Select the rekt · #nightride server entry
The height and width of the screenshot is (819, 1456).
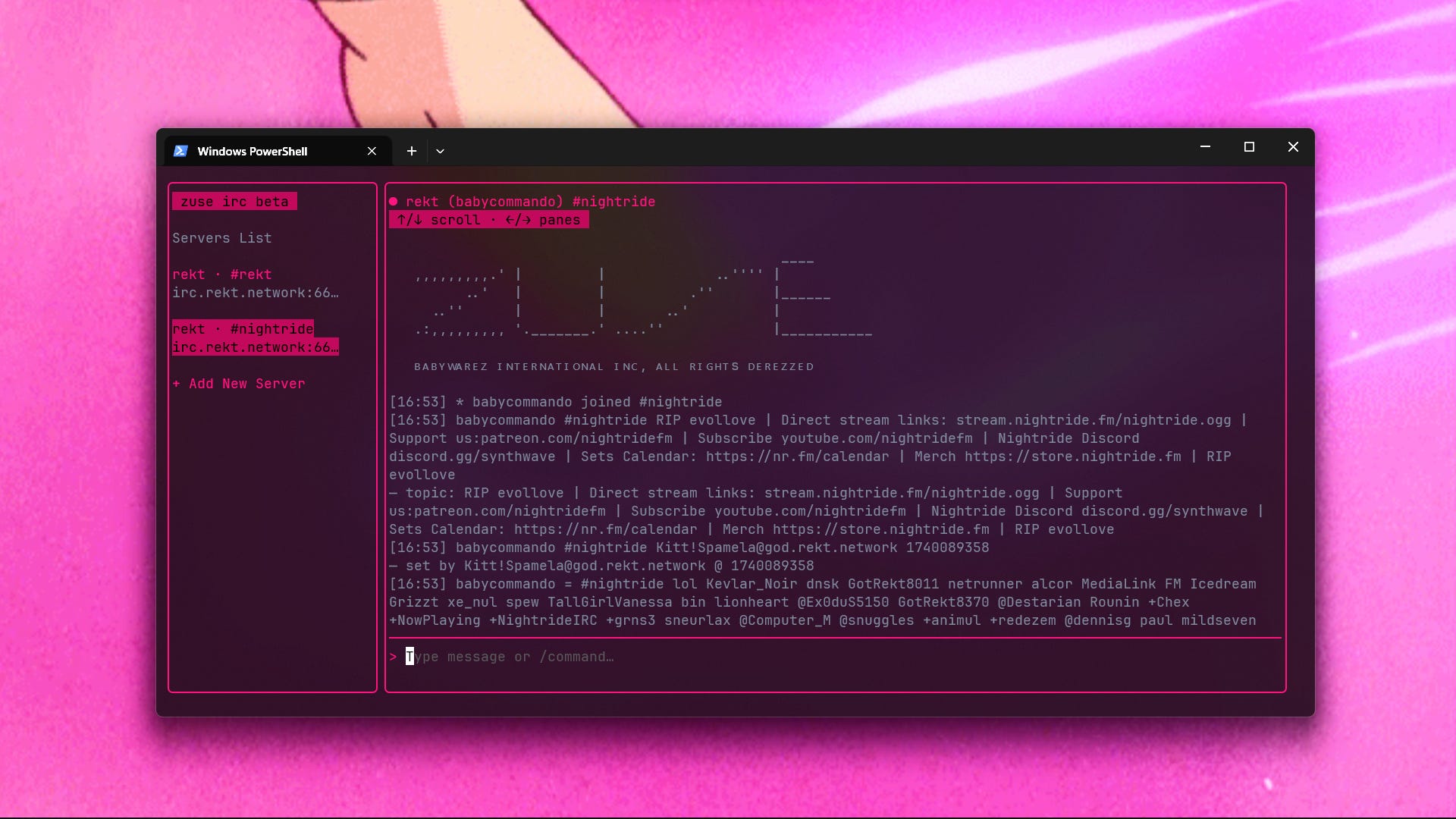pyautogui.click(x=243, y=329)
